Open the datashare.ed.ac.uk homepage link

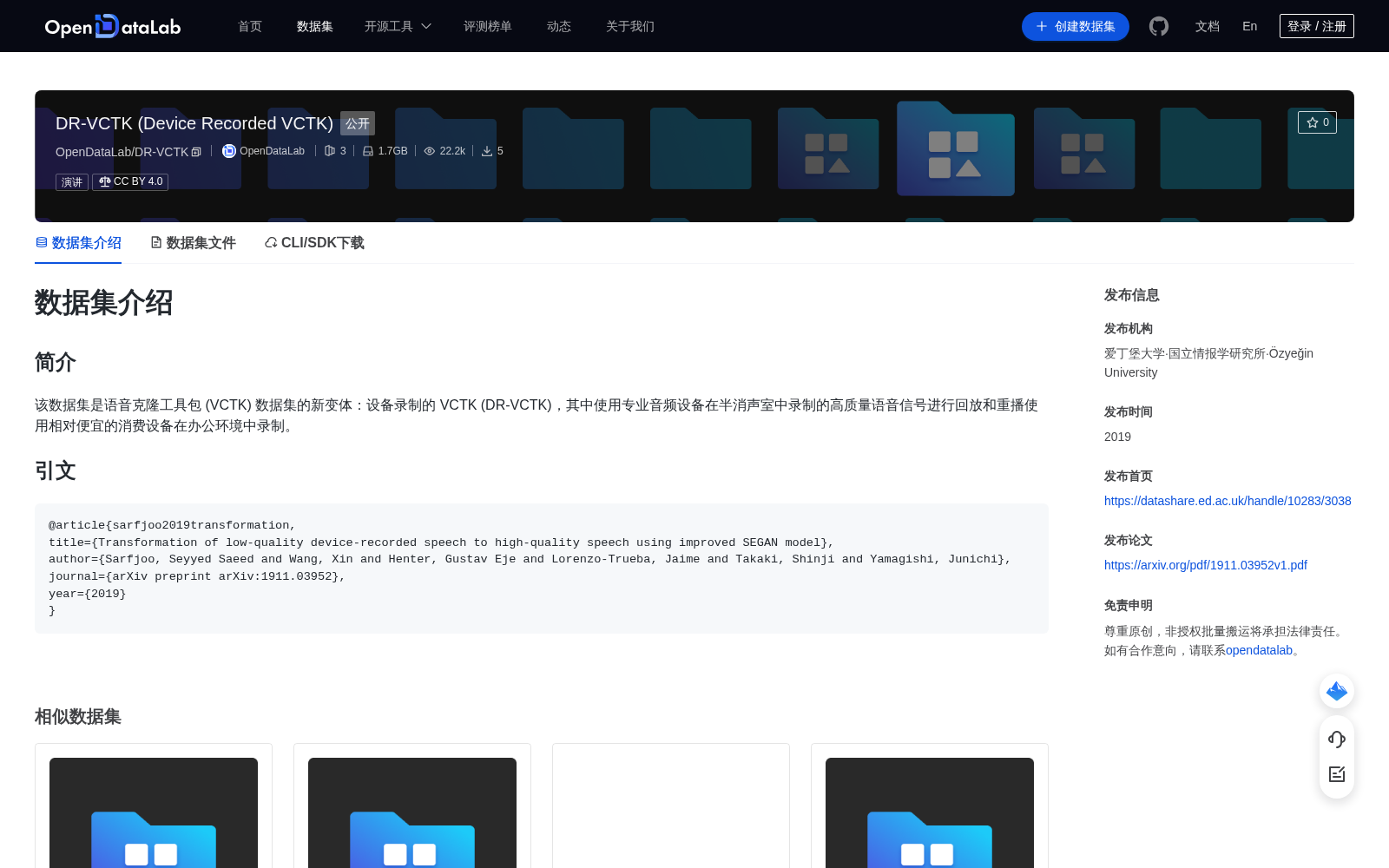pyautogui.click(x=1228, y=501)
